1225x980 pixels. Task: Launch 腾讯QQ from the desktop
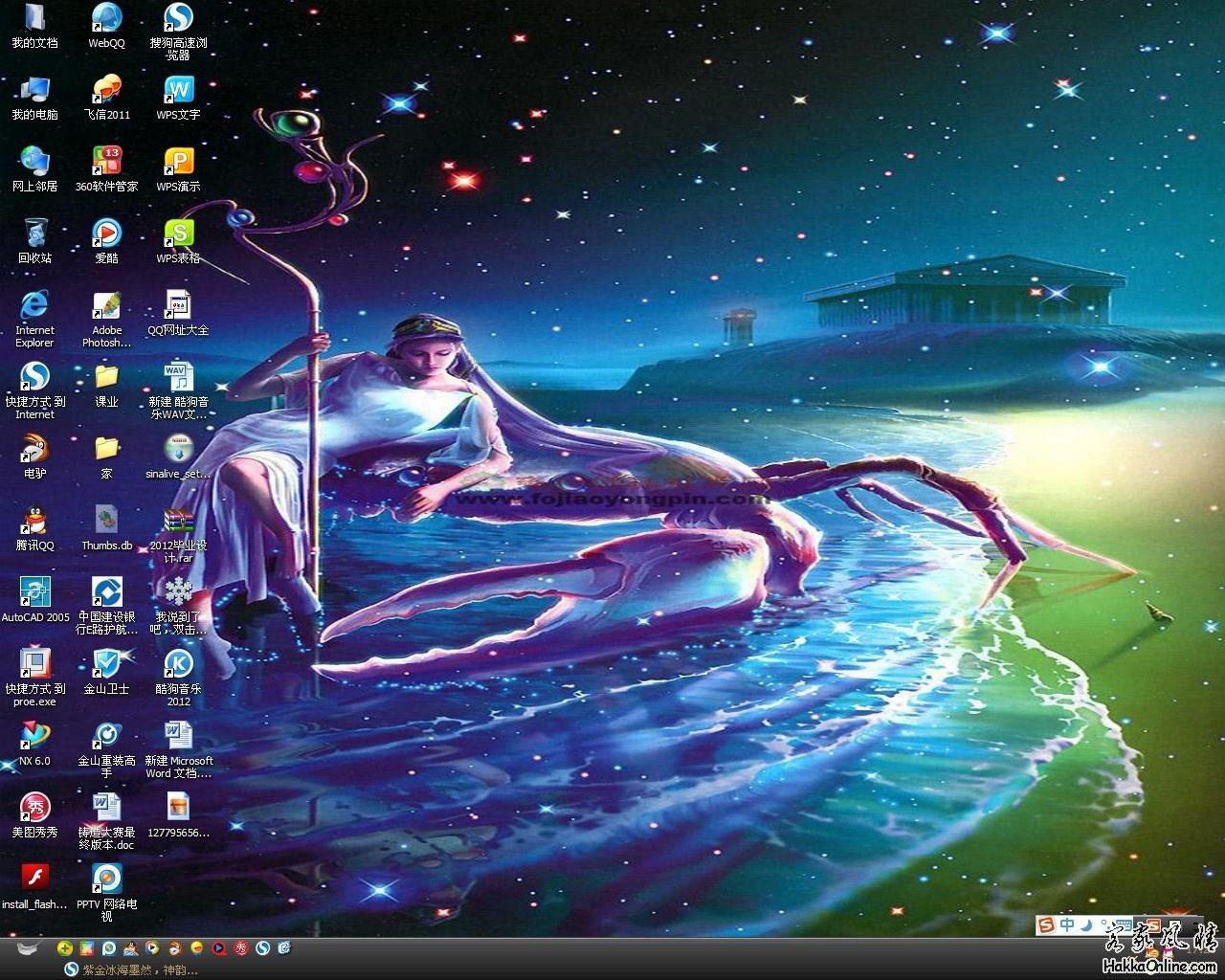pyautogui.click(x=34, y=528)
